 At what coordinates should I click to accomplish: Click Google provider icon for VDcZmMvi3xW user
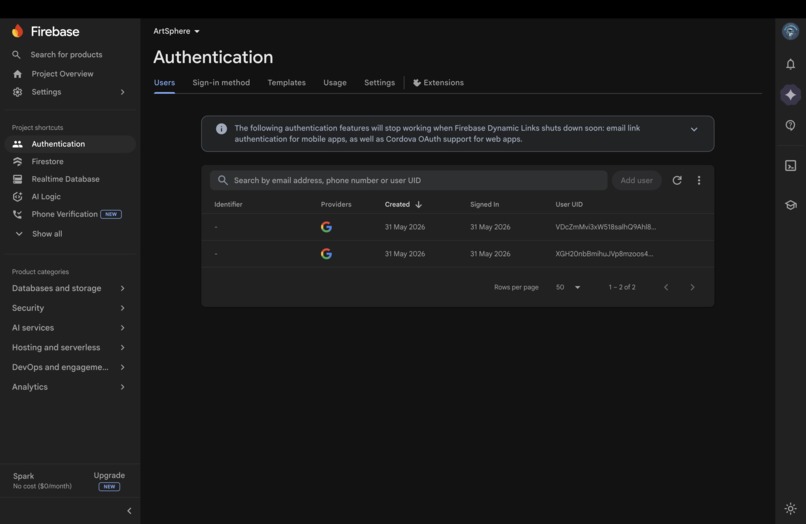326,227
